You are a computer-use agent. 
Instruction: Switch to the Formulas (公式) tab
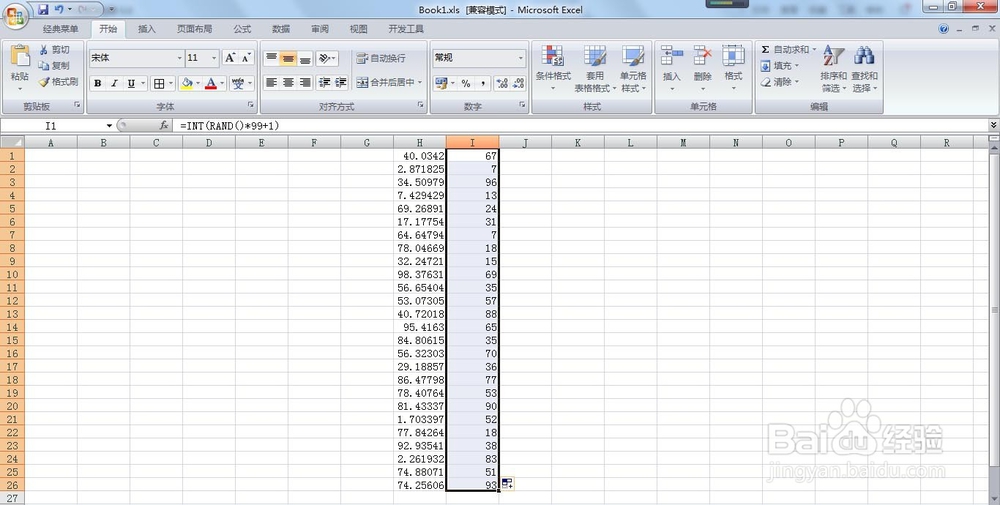click(242, 29)
